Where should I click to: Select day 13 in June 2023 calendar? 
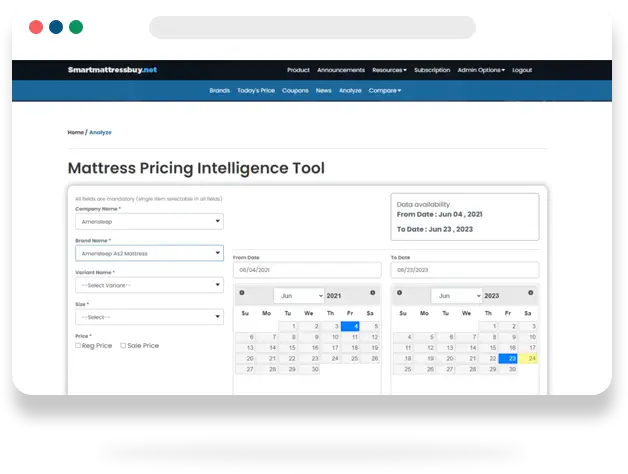coord(445,348)
